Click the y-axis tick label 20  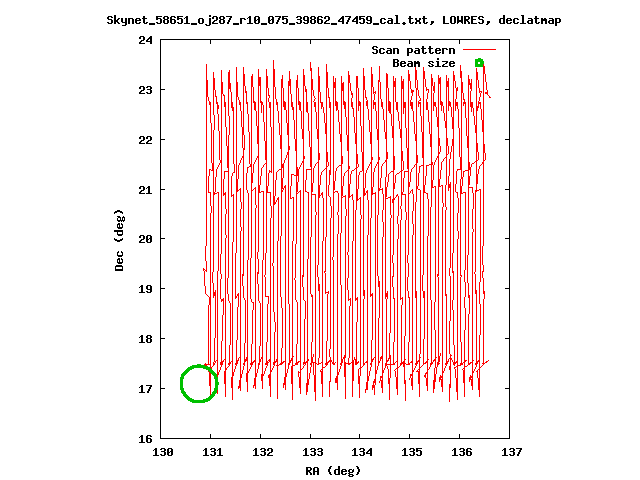click(145, 239)
